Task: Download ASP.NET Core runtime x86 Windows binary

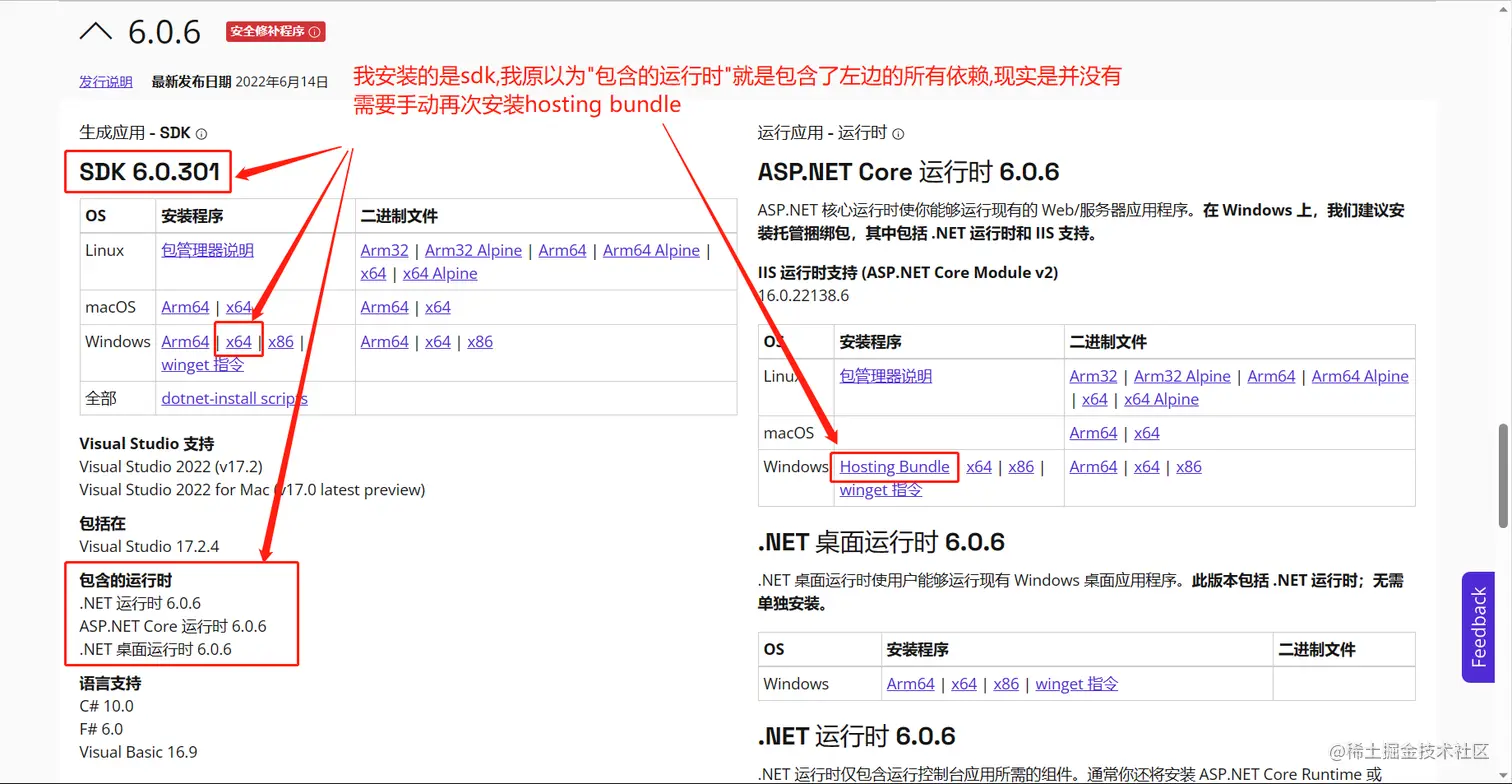Action: click(x=1189, y=466)
